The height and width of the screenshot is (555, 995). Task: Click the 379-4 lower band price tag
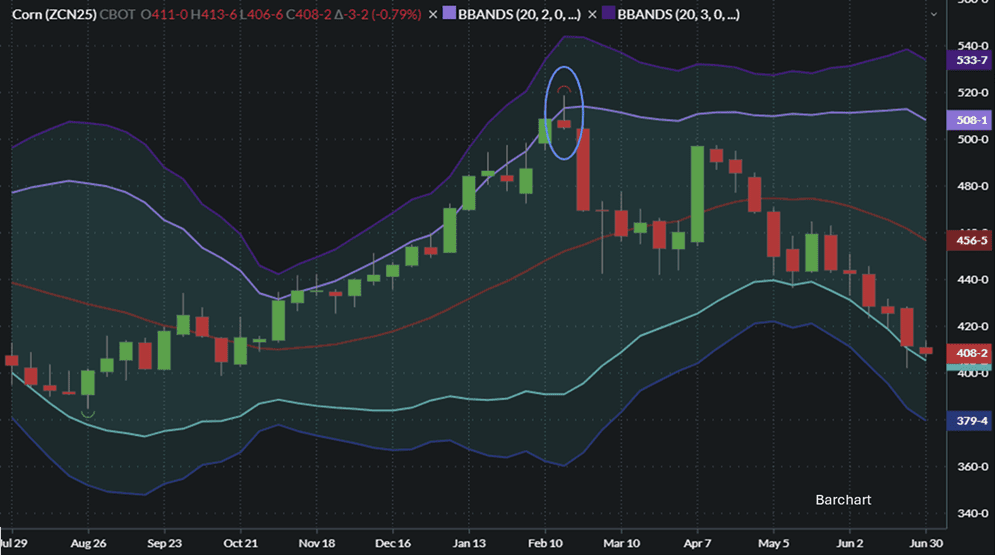coord(971,421)
